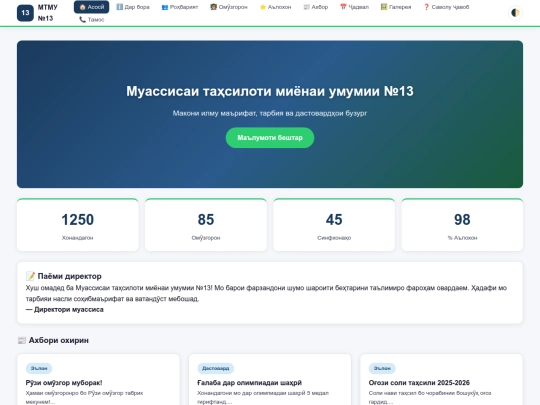Switch to the Аълохон tab

275,7
